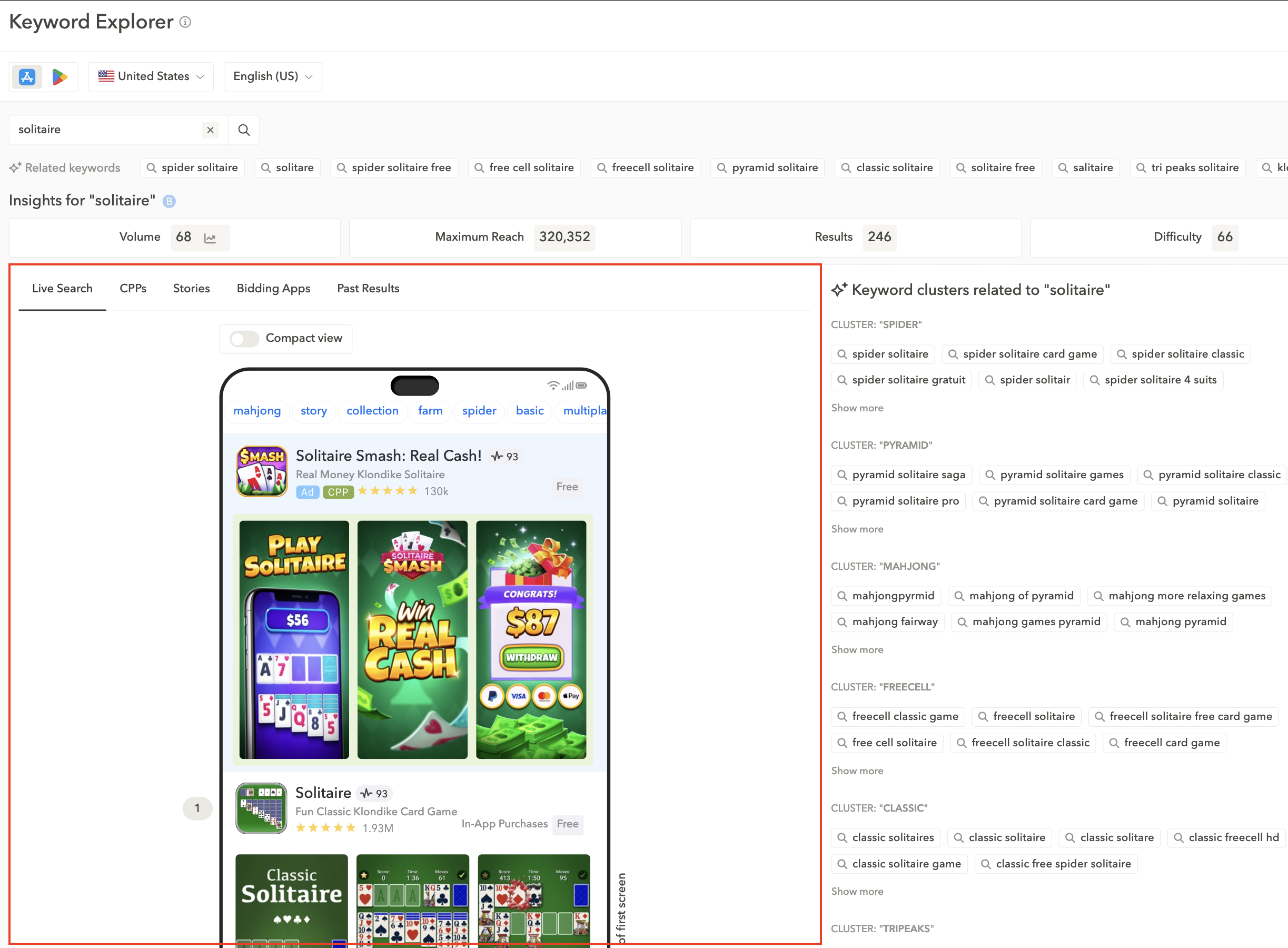This screenshot has width=1288, height=948.
Task: Click the mahjong suggestion chip
Action: tap(257, 411)
